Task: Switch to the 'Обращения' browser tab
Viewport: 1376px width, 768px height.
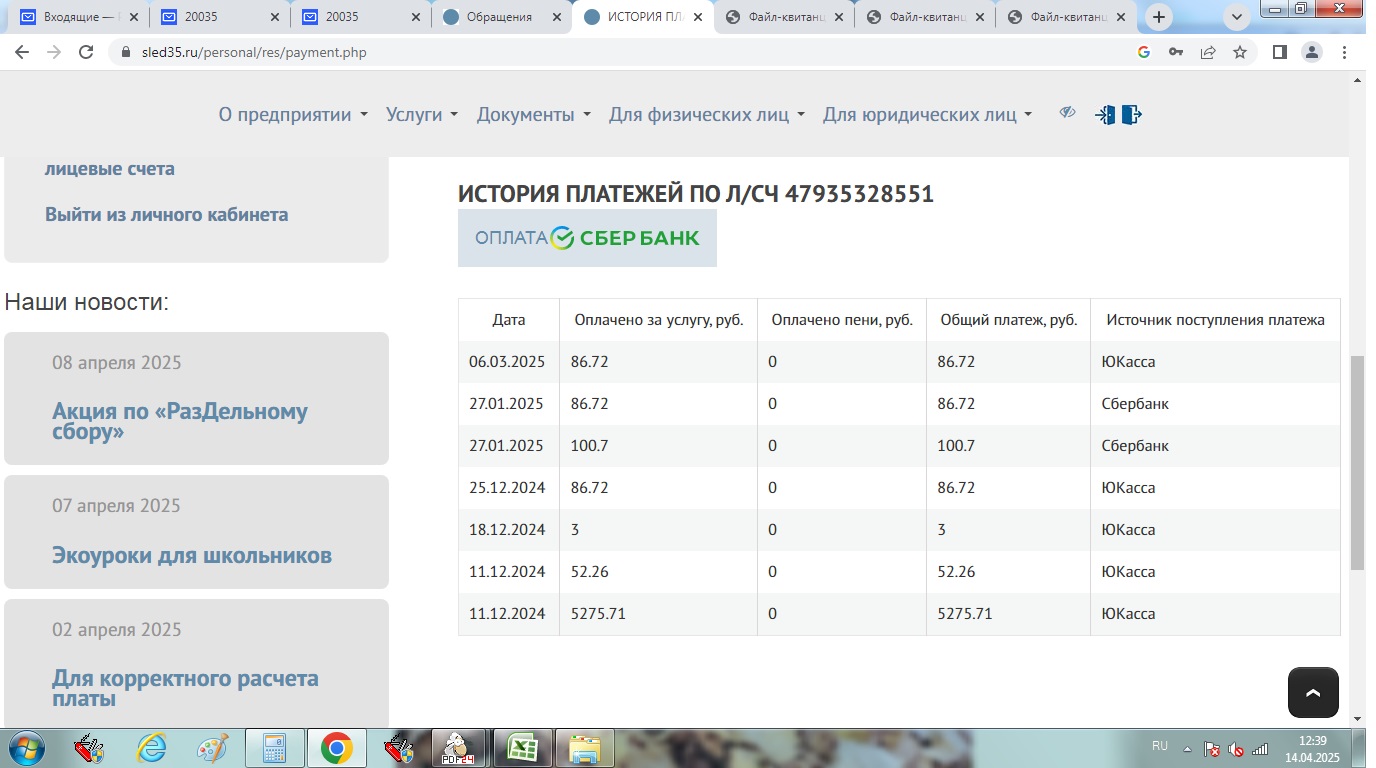Action: [x=500, y=17]
